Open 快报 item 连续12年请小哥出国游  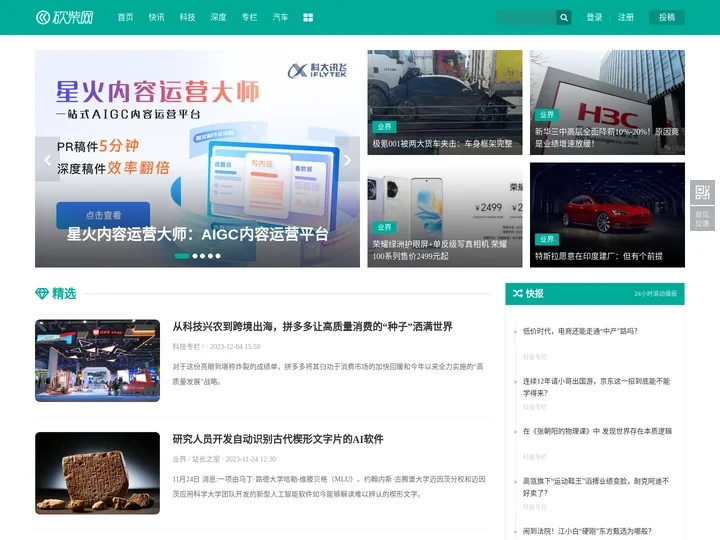[x=596, y=387]
